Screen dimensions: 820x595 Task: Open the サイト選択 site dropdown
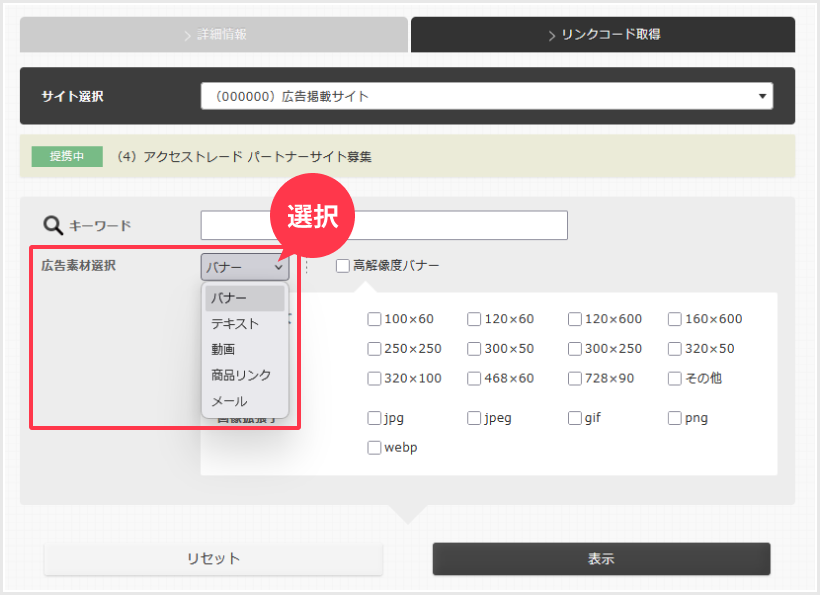tap(486, 96)
